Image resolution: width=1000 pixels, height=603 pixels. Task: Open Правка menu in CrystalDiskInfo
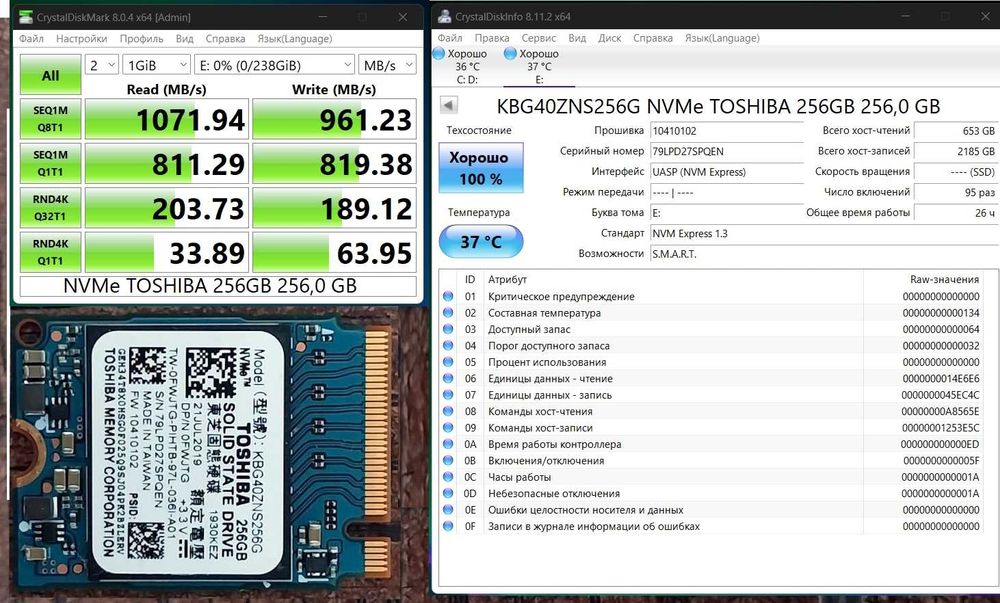(492, 38)
